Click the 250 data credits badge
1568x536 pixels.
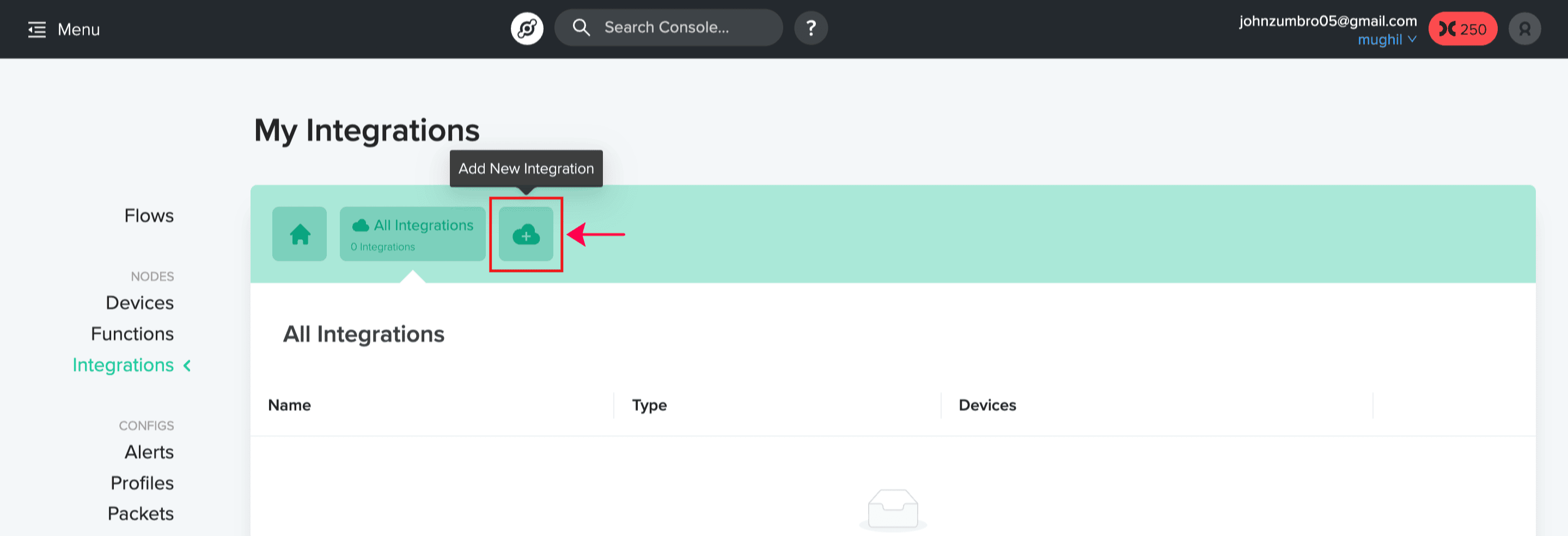point(1463,29)
